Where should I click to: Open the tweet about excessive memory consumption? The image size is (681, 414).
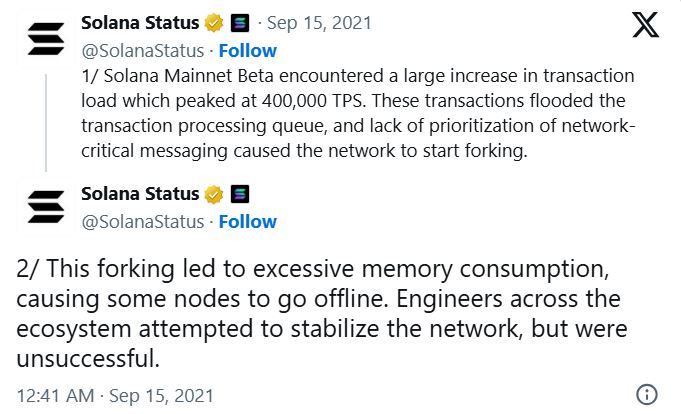pyautogui.click(x=321, y=314)
